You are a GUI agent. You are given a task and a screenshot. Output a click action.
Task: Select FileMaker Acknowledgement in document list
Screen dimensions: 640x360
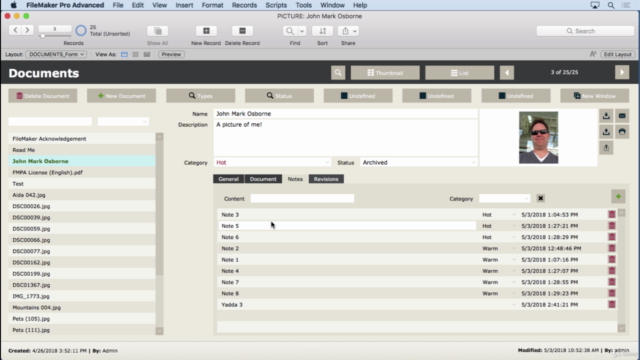coord(82,139)
